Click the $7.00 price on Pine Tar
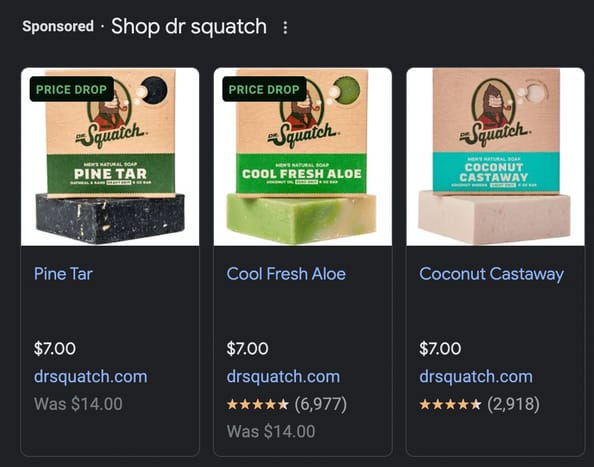Image resolution: width=594 pixels, height=467 pixels. 55,348
